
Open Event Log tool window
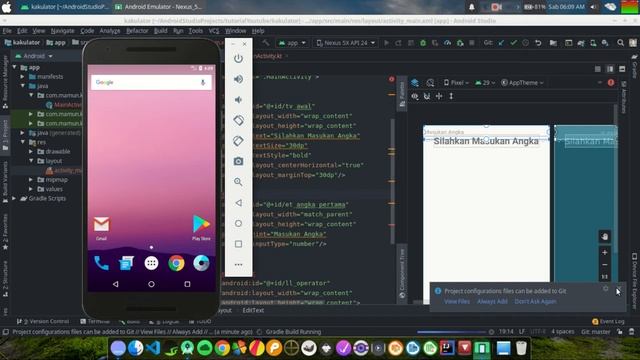pyautogui.click(x=608, y=322)
